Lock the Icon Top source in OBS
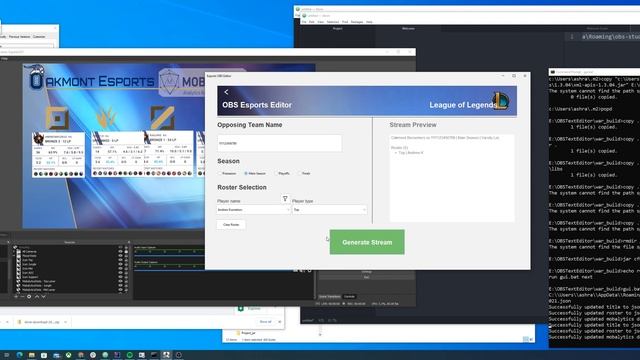The width and height of the screenshot is (640, 360). (x=126, y=260)
